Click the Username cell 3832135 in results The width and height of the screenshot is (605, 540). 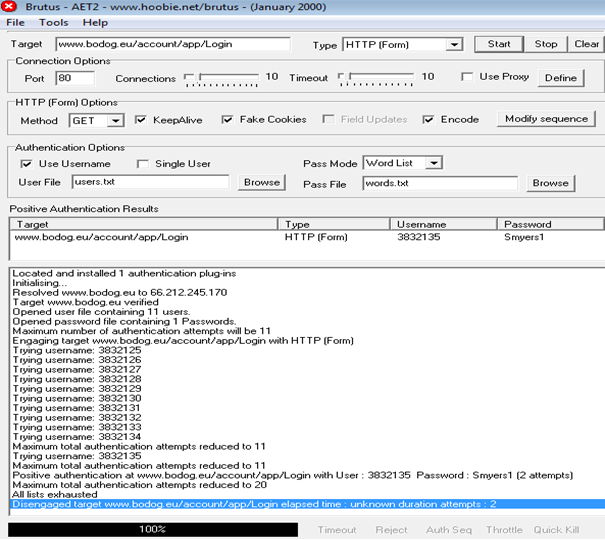(419, 237)
